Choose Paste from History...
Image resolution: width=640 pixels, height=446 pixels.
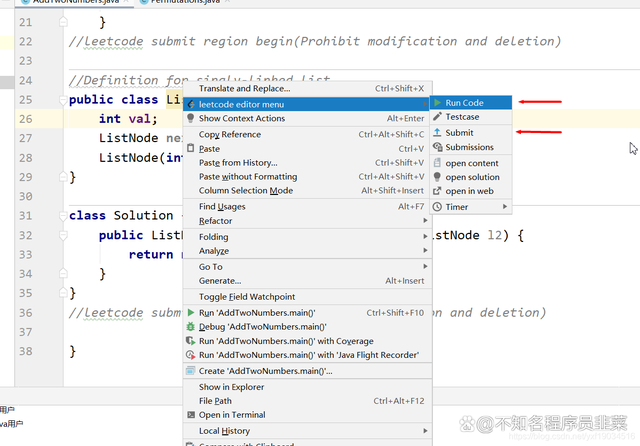coord(307,162)
